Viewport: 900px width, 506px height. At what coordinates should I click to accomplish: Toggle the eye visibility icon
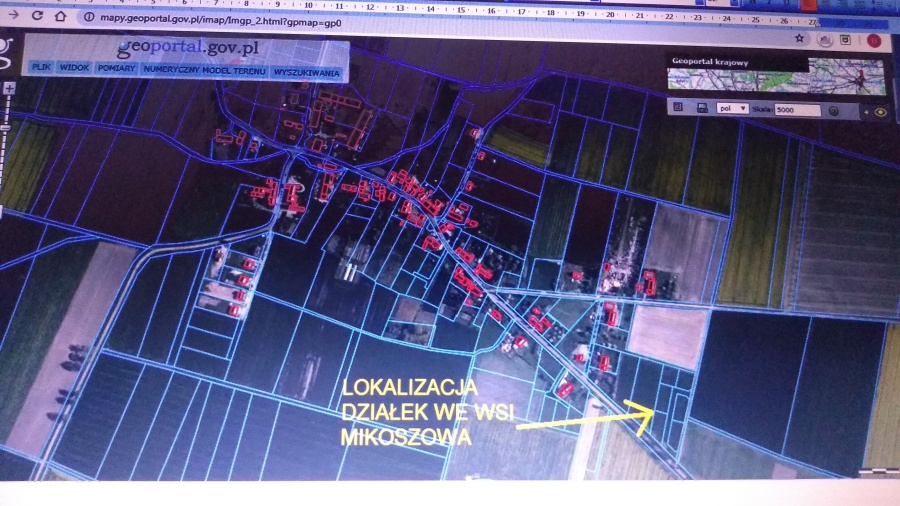(881, 112)
